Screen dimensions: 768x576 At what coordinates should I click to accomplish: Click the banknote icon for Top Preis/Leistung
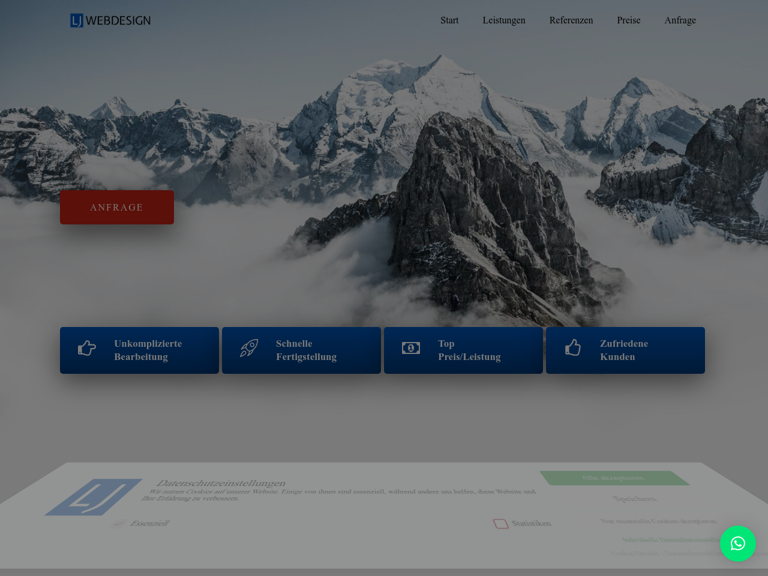pyautogui.click(x=411, y=348)
